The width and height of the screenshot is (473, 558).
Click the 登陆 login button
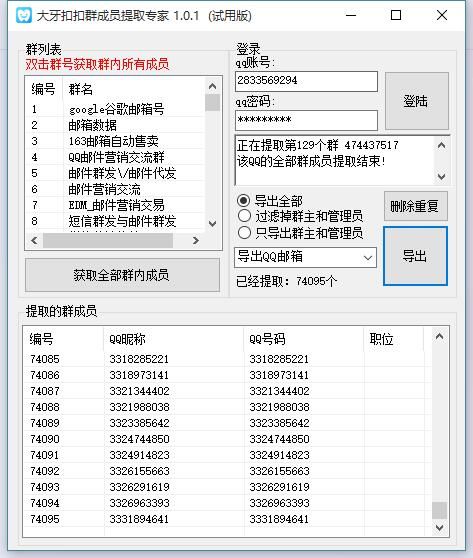416,101
